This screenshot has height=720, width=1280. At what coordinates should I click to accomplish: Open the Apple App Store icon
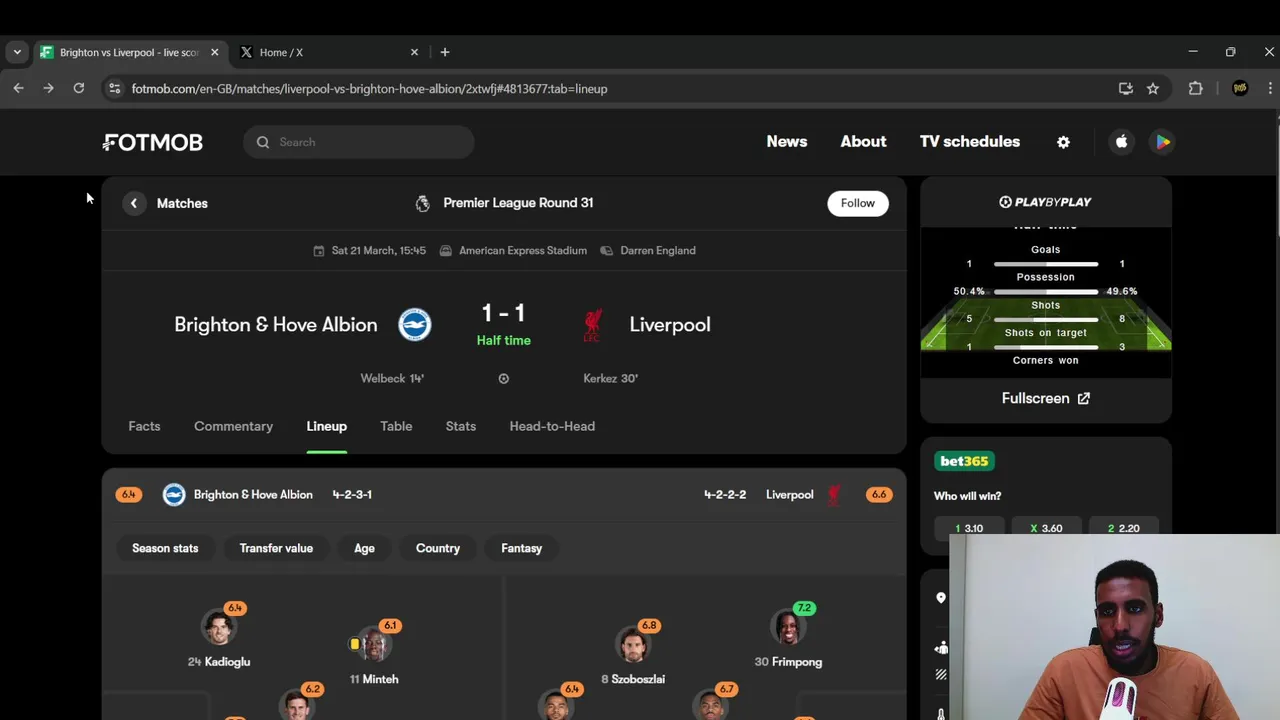1121,142
